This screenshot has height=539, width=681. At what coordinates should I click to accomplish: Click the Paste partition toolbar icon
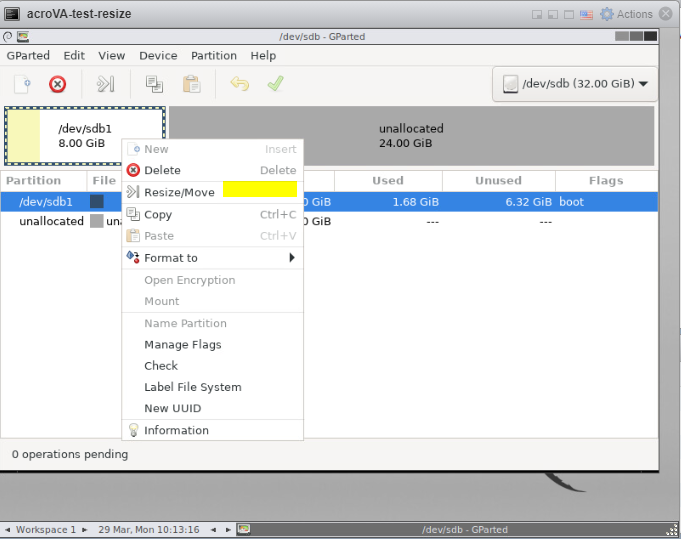pos(191,84)
